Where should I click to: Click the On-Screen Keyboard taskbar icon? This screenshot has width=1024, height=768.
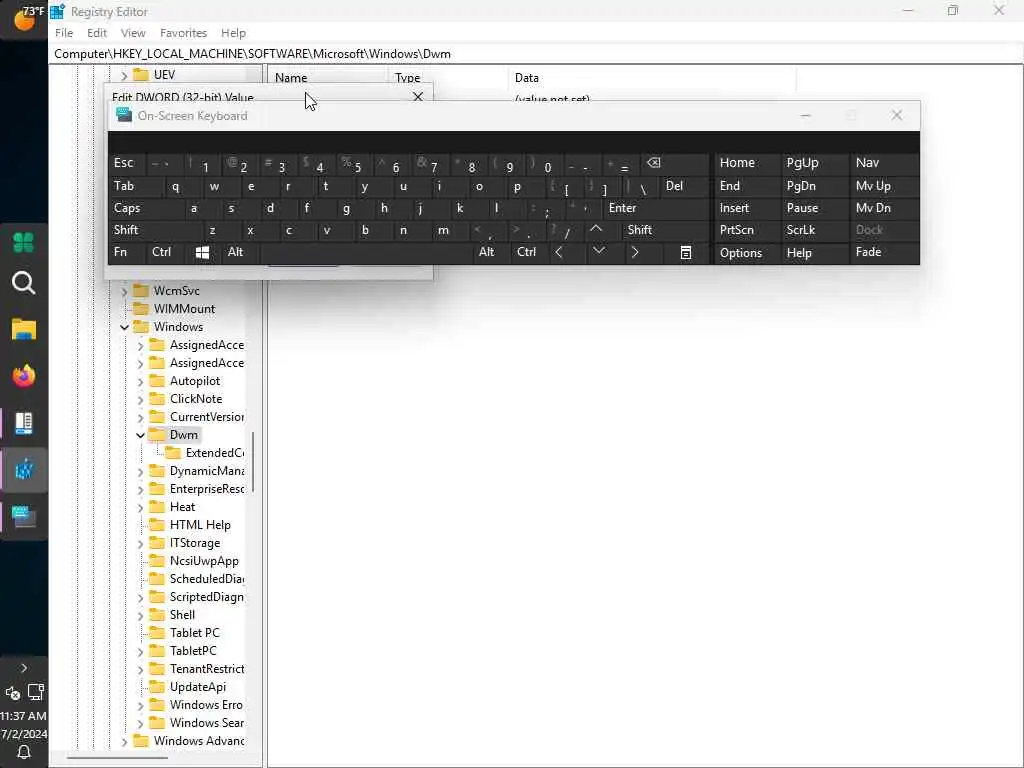(x=24, y=517)
